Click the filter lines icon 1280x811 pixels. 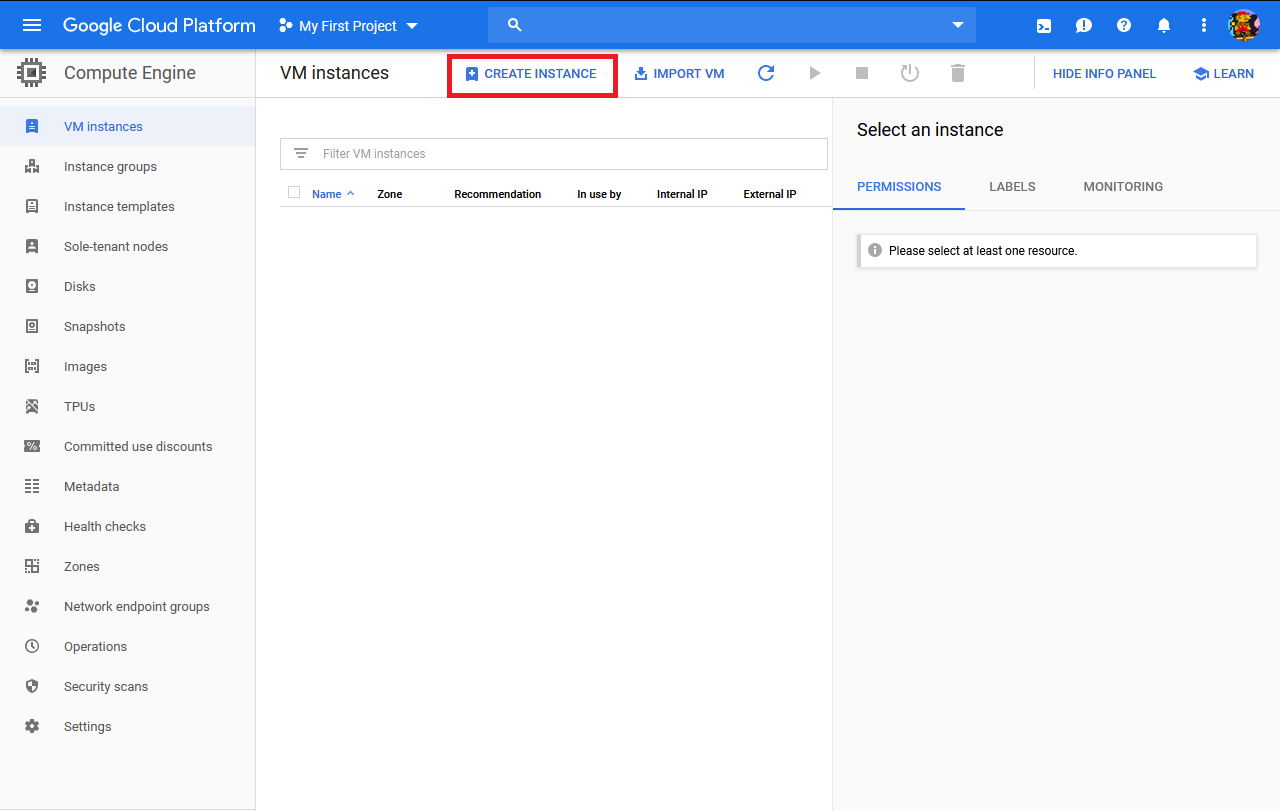click(301, 153)
